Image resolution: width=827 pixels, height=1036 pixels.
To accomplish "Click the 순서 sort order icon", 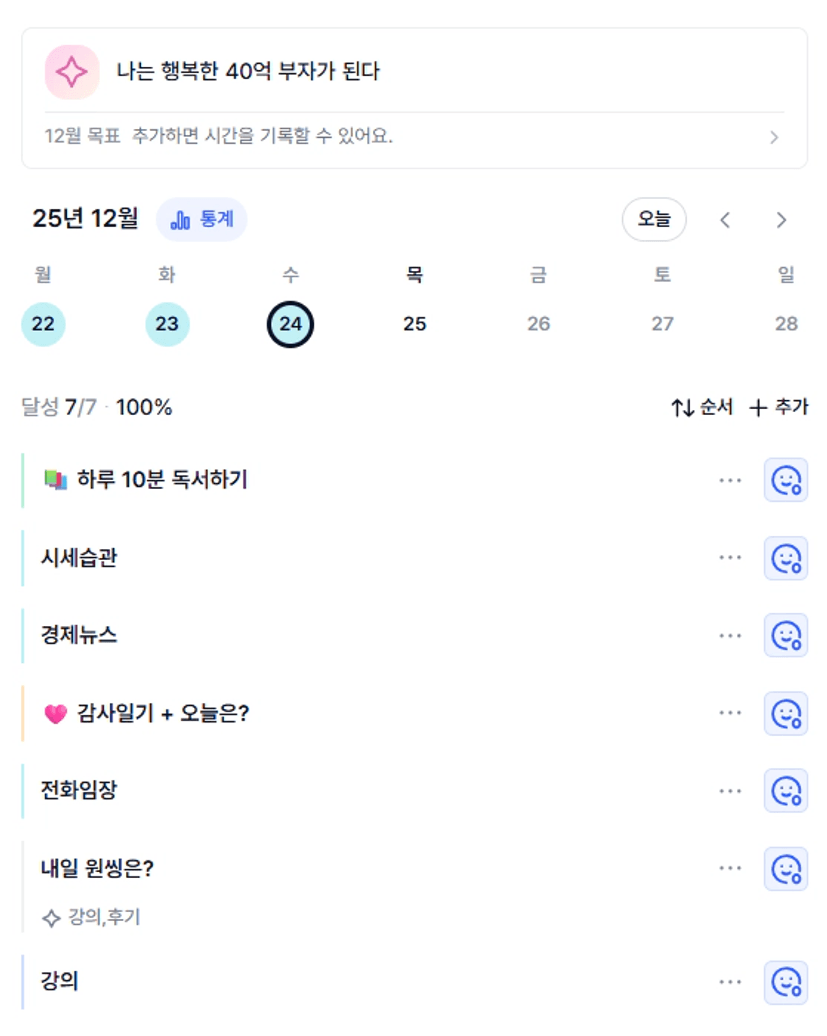I will click(x=683, y=408).
